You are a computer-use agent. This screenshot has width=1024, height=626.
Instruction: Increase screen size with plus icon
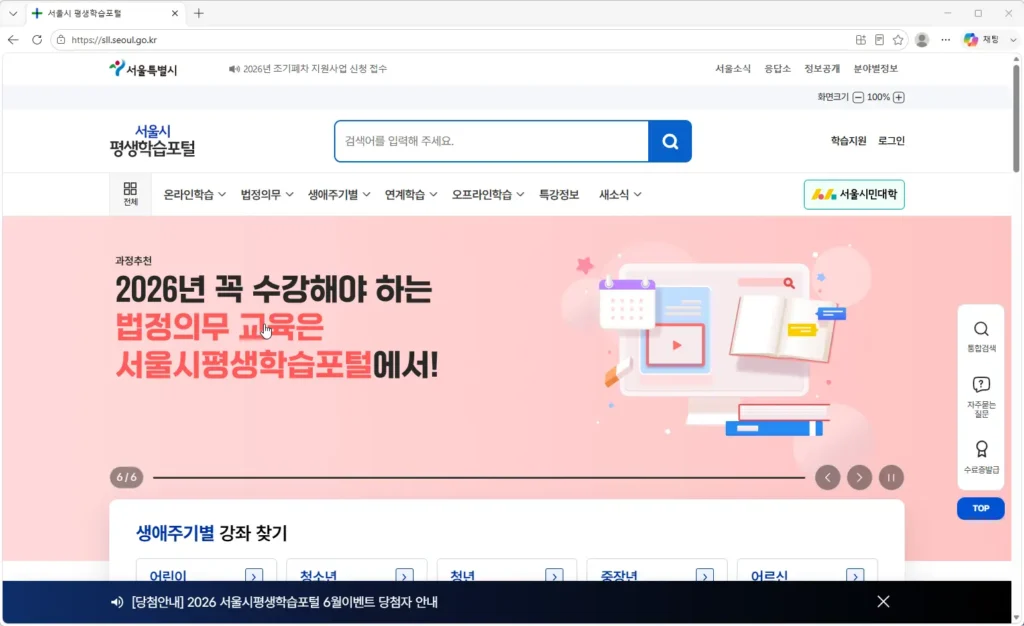(x=899, y=97)
